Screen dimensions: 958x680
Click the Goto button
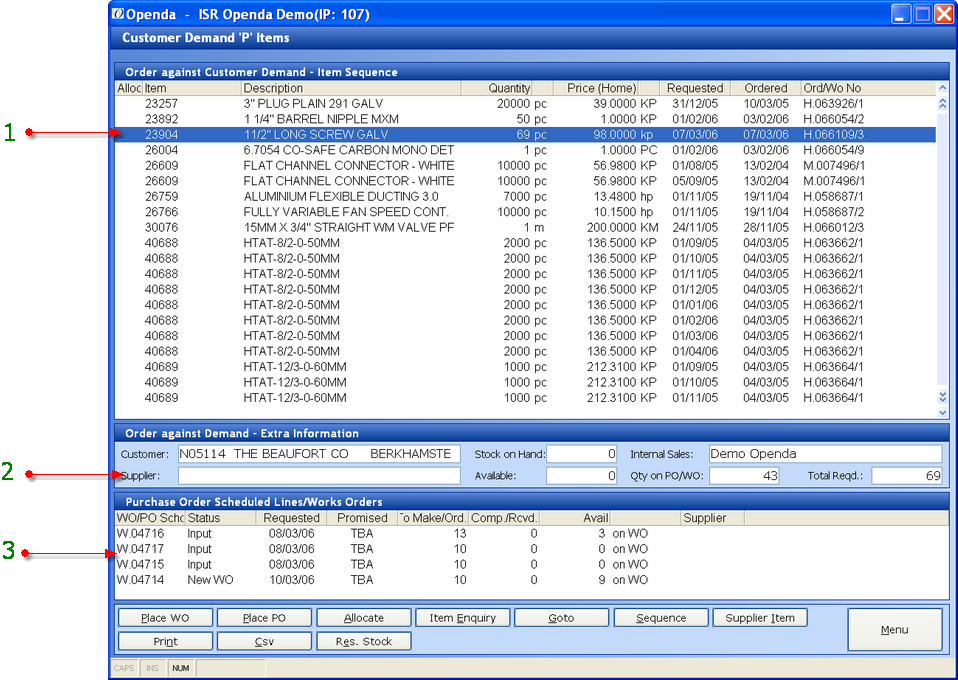click(x=561, y=618)
